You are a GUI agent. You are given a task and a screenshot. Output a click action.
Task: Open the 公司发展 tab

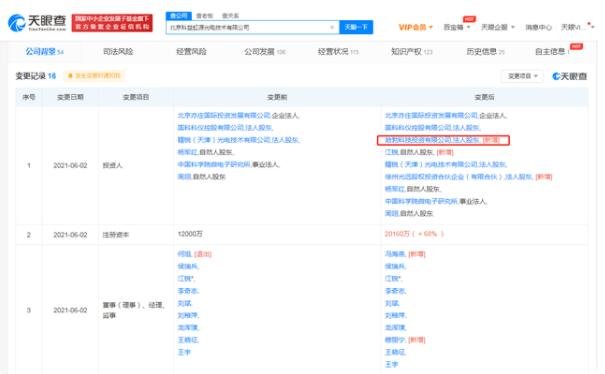point(265,51)
